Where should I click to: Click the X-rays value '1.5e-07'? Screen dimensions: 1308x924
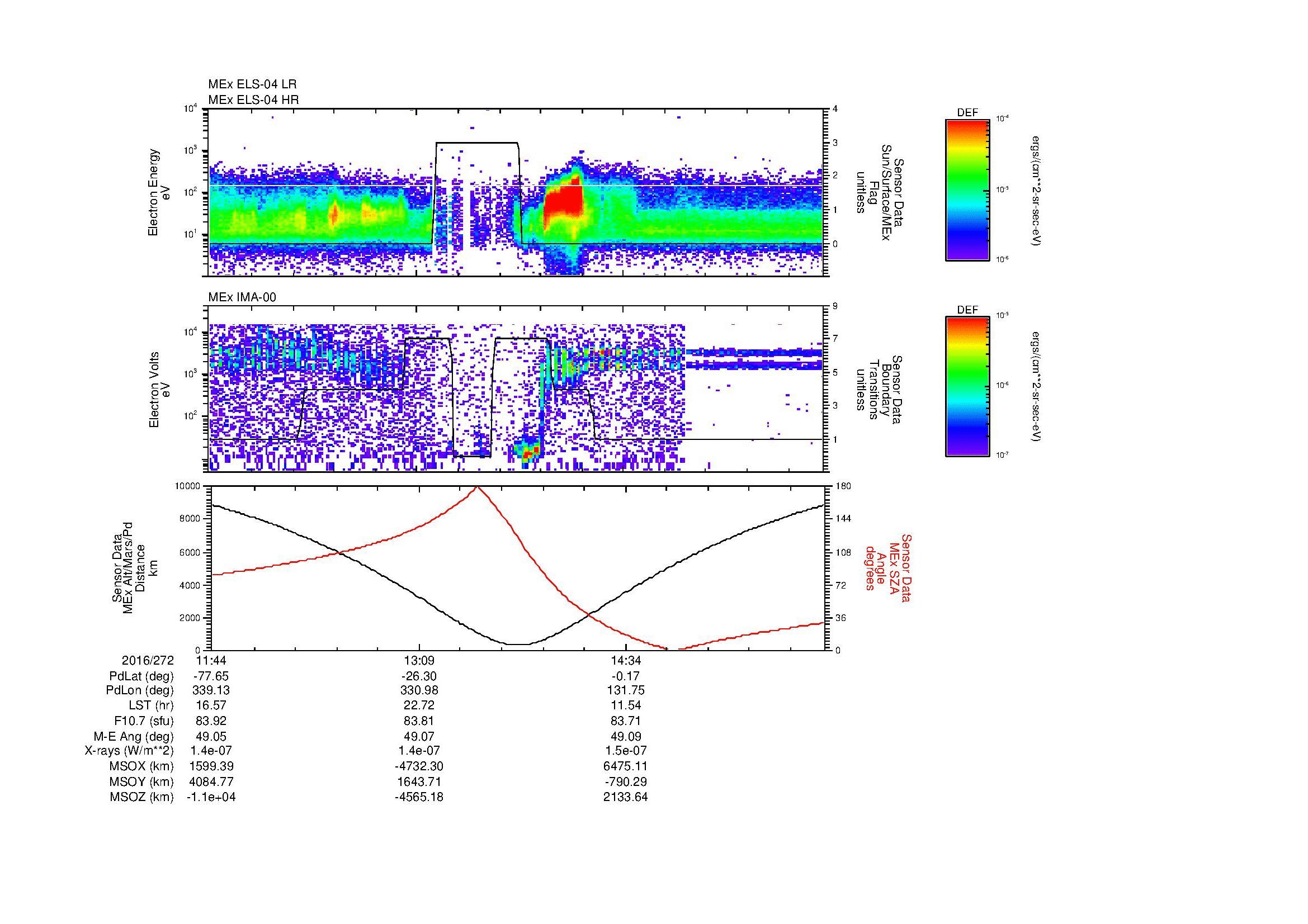(x=626, y=751)
